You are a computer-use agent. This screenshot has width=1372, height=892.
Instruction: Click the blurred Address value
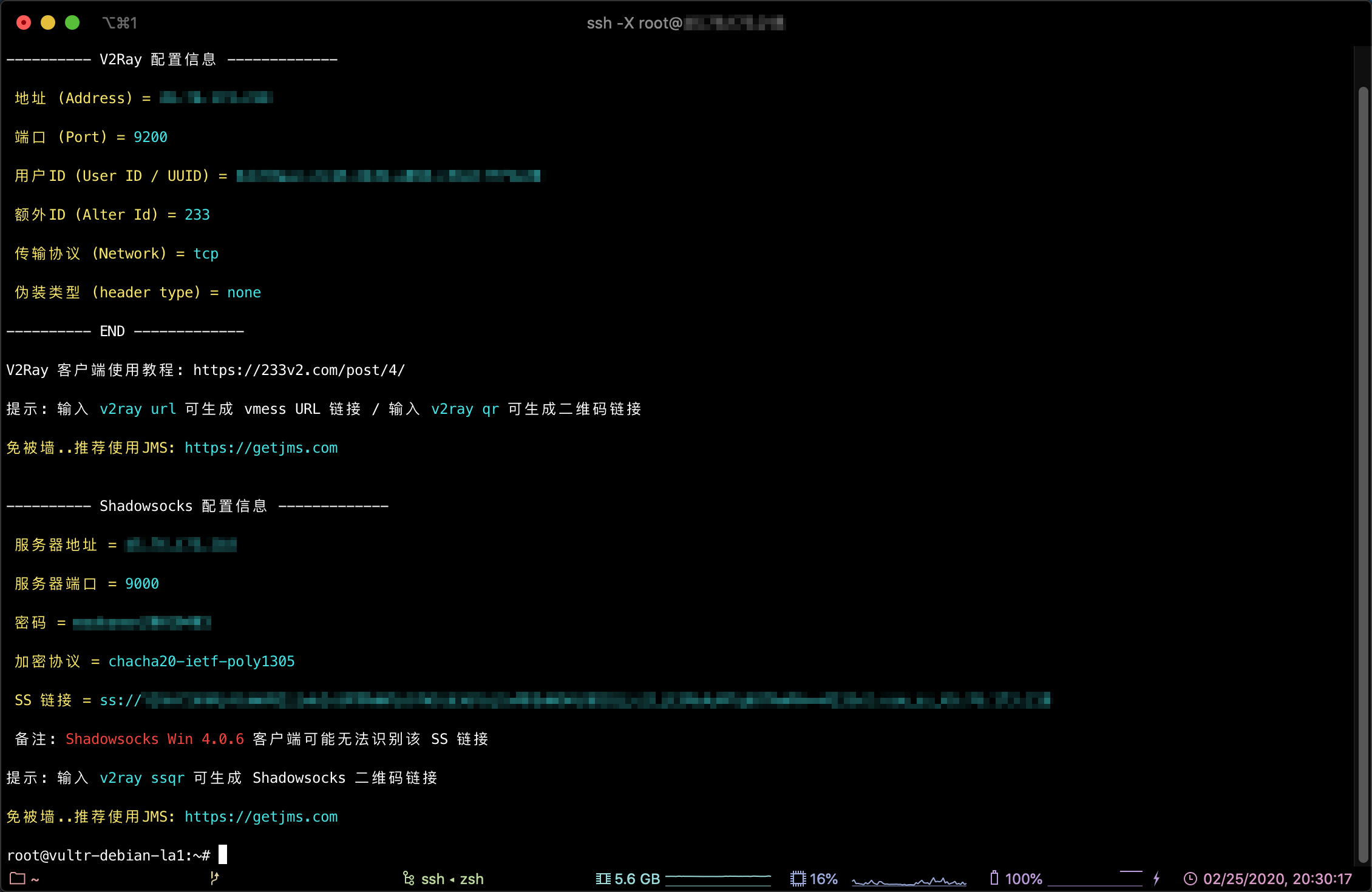pyautogui.click(x=216, y=98)
